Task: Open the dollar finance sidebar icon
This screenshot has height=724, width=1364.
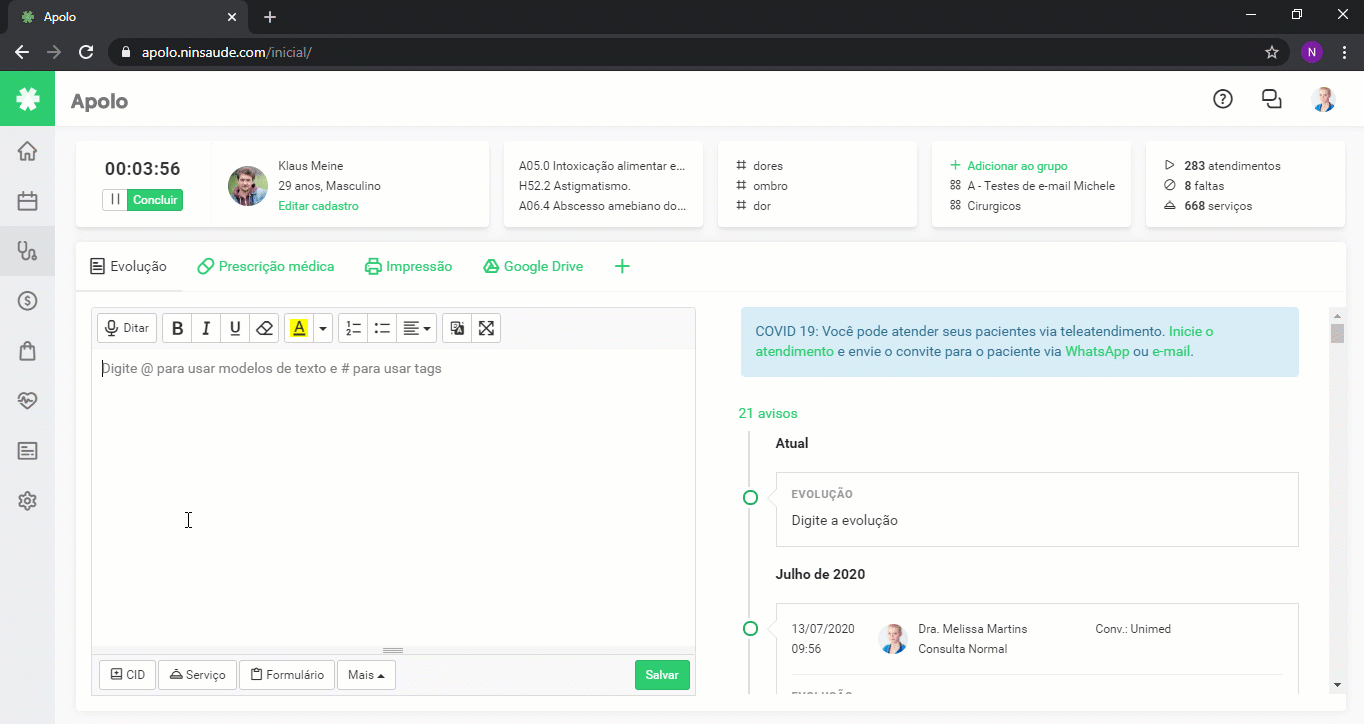Action: (27, 300)
